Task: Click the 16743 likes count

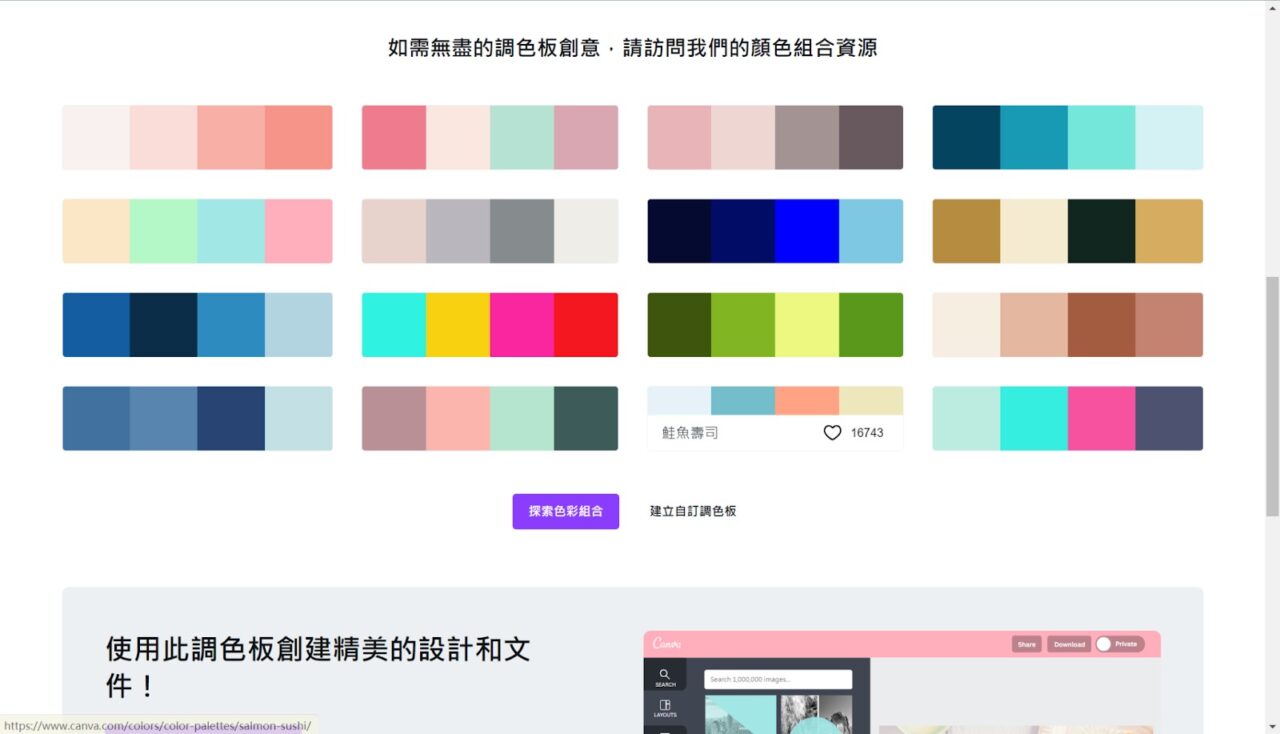Action: tap(867, 433)
